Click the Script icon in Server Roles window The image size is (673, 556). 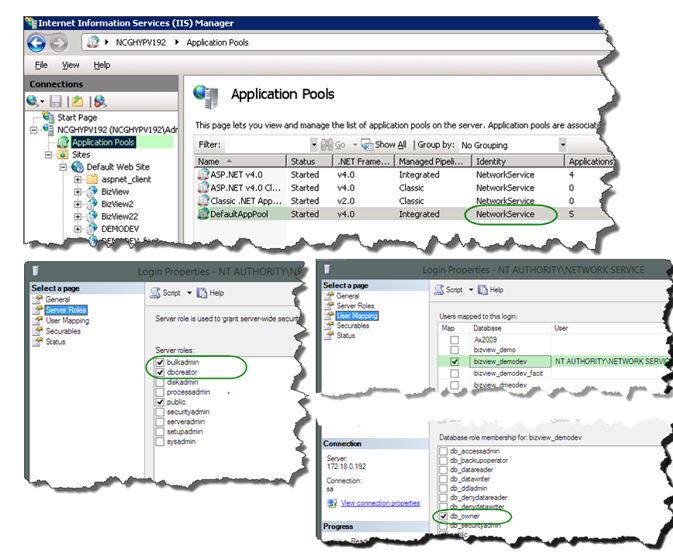(155, 293)
